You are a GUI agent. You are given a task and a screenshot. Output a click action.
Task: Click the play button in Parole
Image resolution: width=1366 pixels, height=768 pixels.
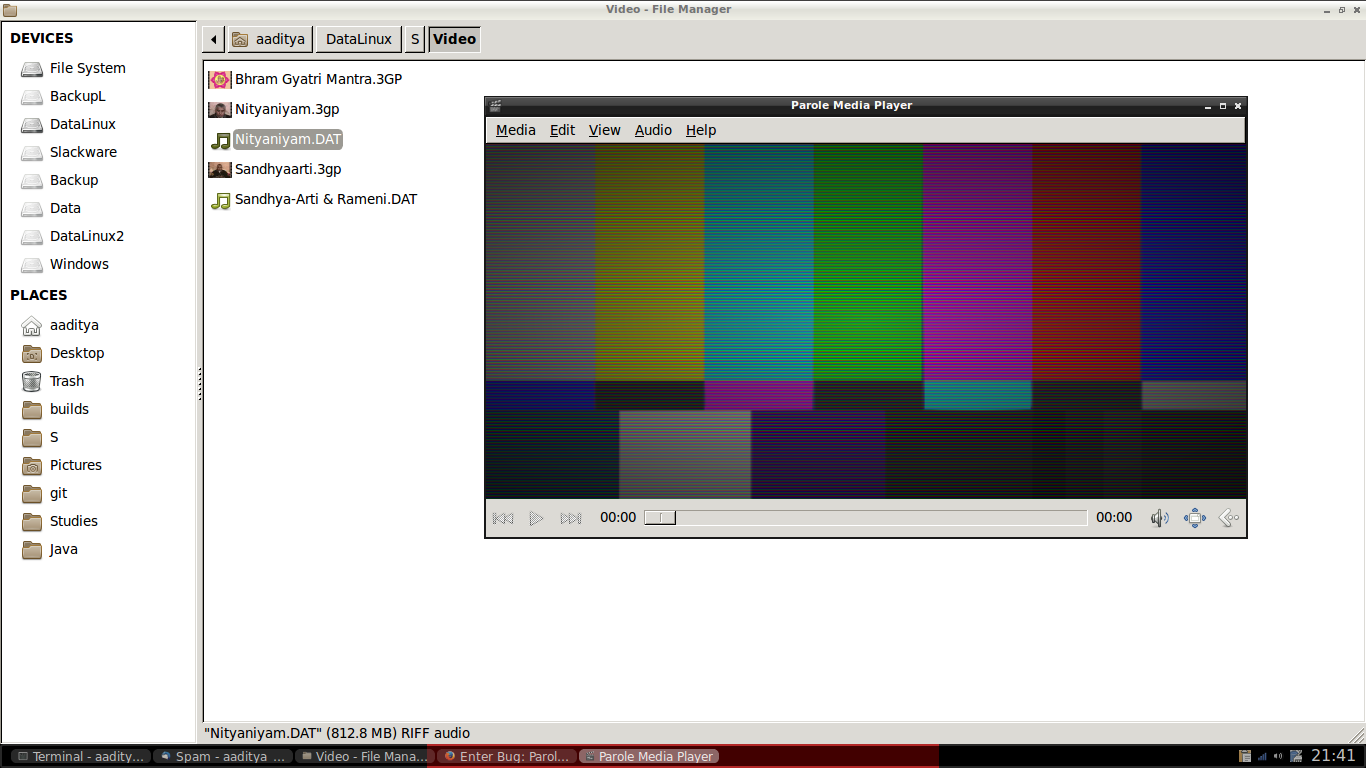click(x=537, y=518)
